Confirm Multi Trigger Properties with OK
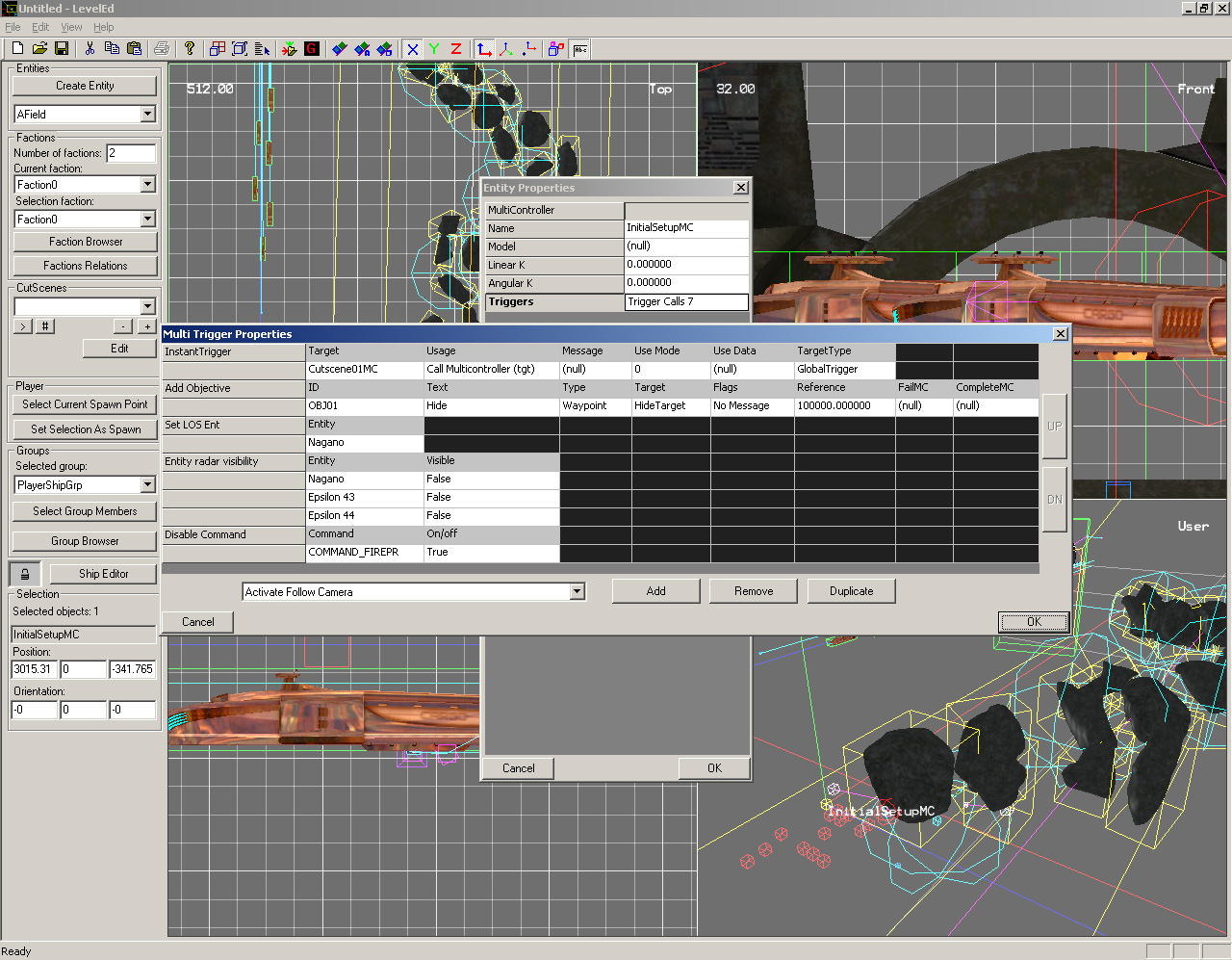Screen dimensions: 1232x960 point(1034,622)
